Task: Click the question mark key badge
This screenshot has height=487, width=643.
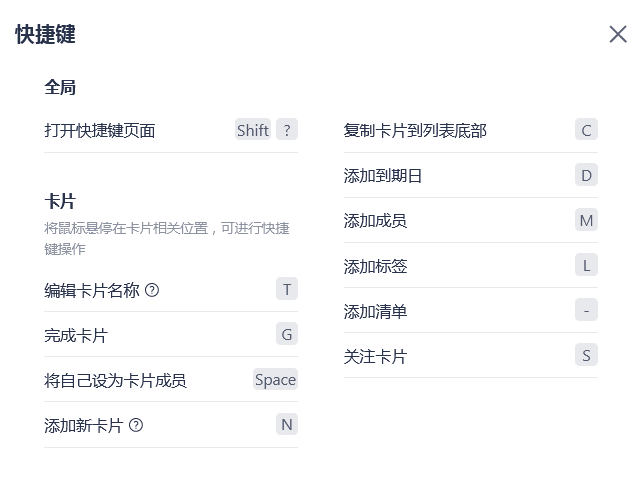Action: pyautogui.click(x=287, y=129)
